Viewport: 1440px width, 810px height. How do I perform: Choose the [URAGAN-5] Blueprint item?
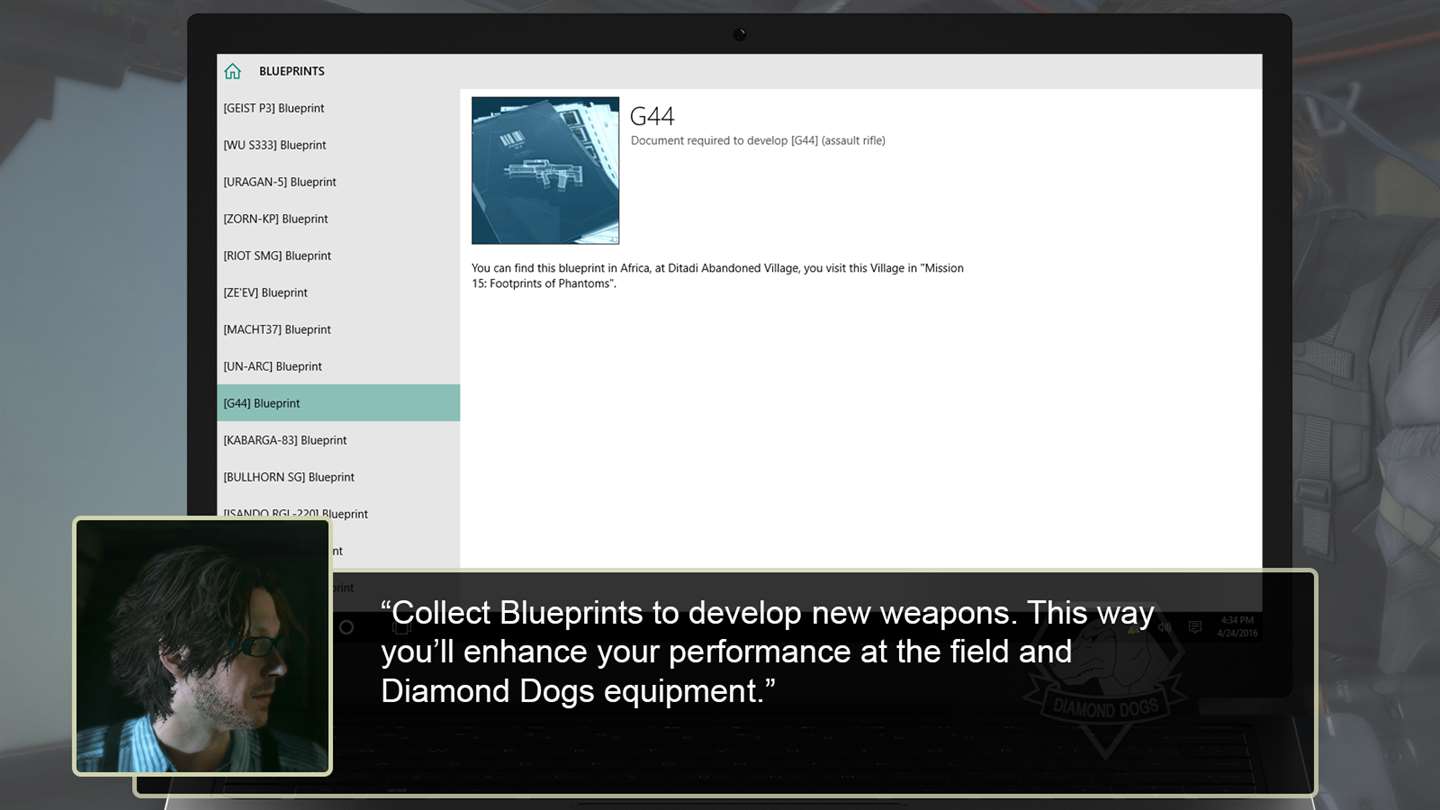339,182
